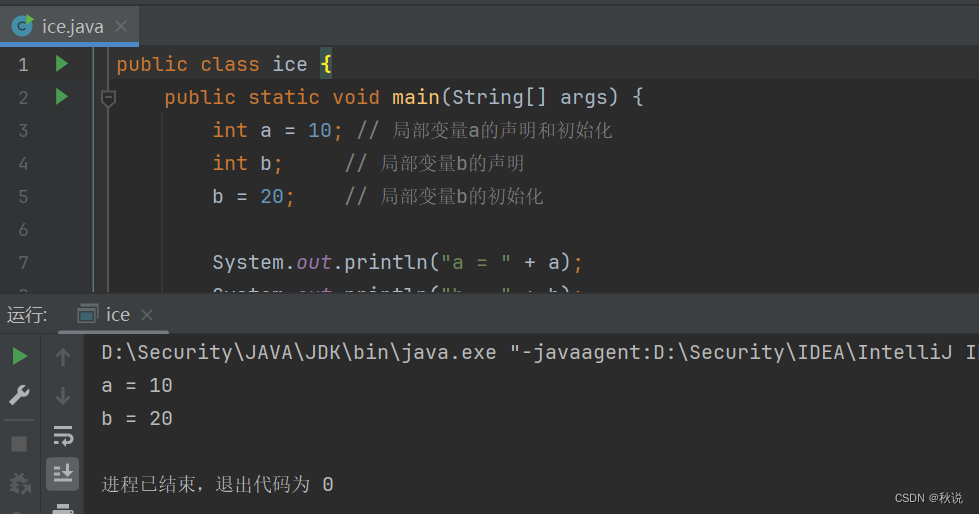Close the ice.java editor tab

121,26
